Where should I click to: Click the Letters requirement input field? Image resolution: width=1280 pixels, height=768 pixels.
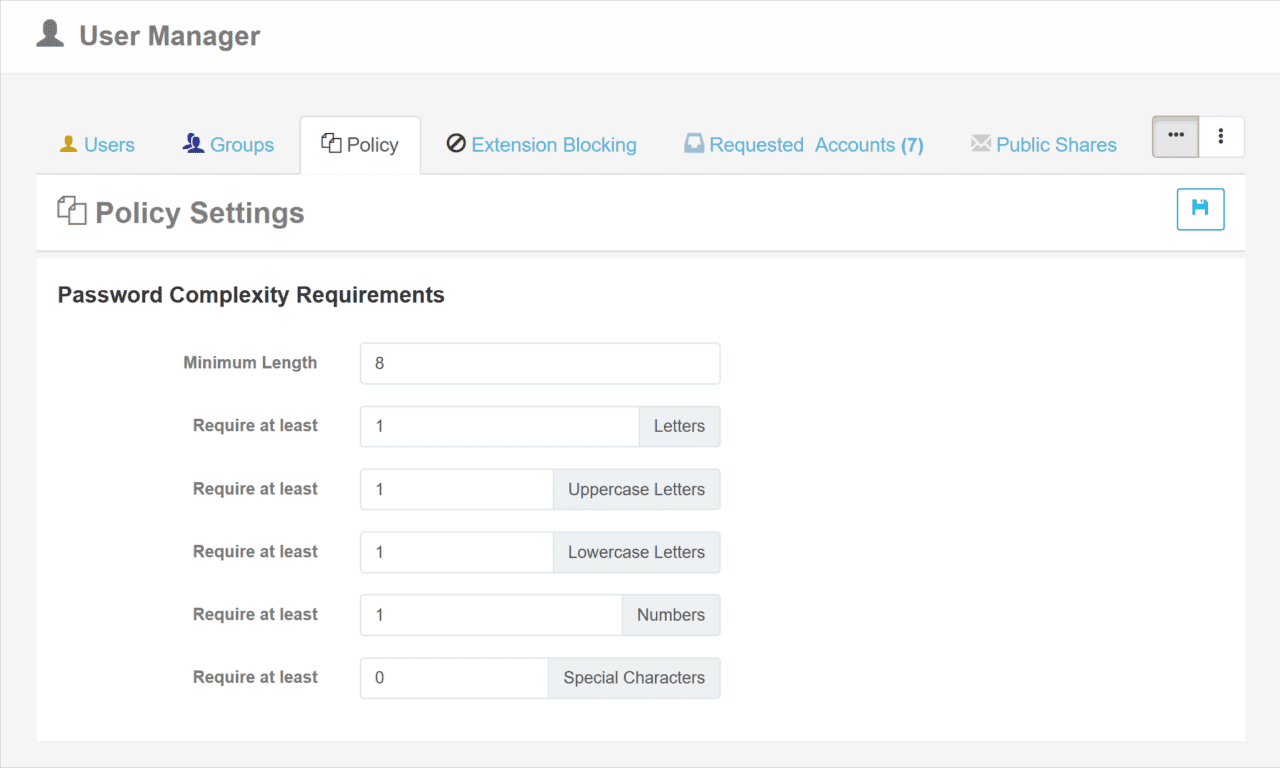click(498, 426)
